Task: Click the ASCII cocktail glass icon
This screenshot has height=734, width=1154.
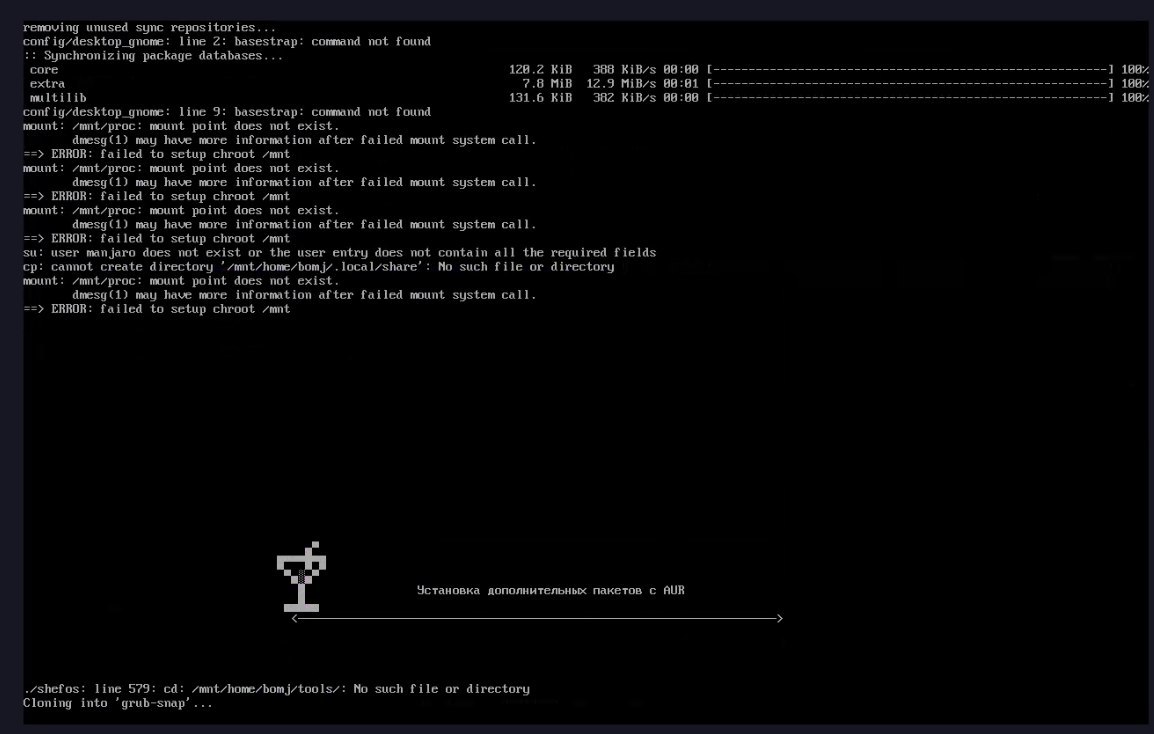Action: (x=301, y=577)
